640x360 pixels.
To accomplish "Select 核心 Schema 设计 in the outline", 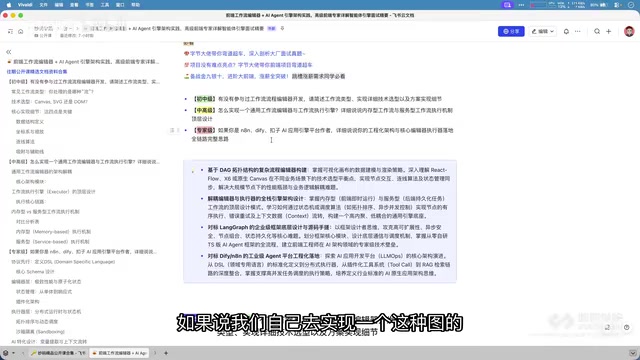I will point(35,272).
